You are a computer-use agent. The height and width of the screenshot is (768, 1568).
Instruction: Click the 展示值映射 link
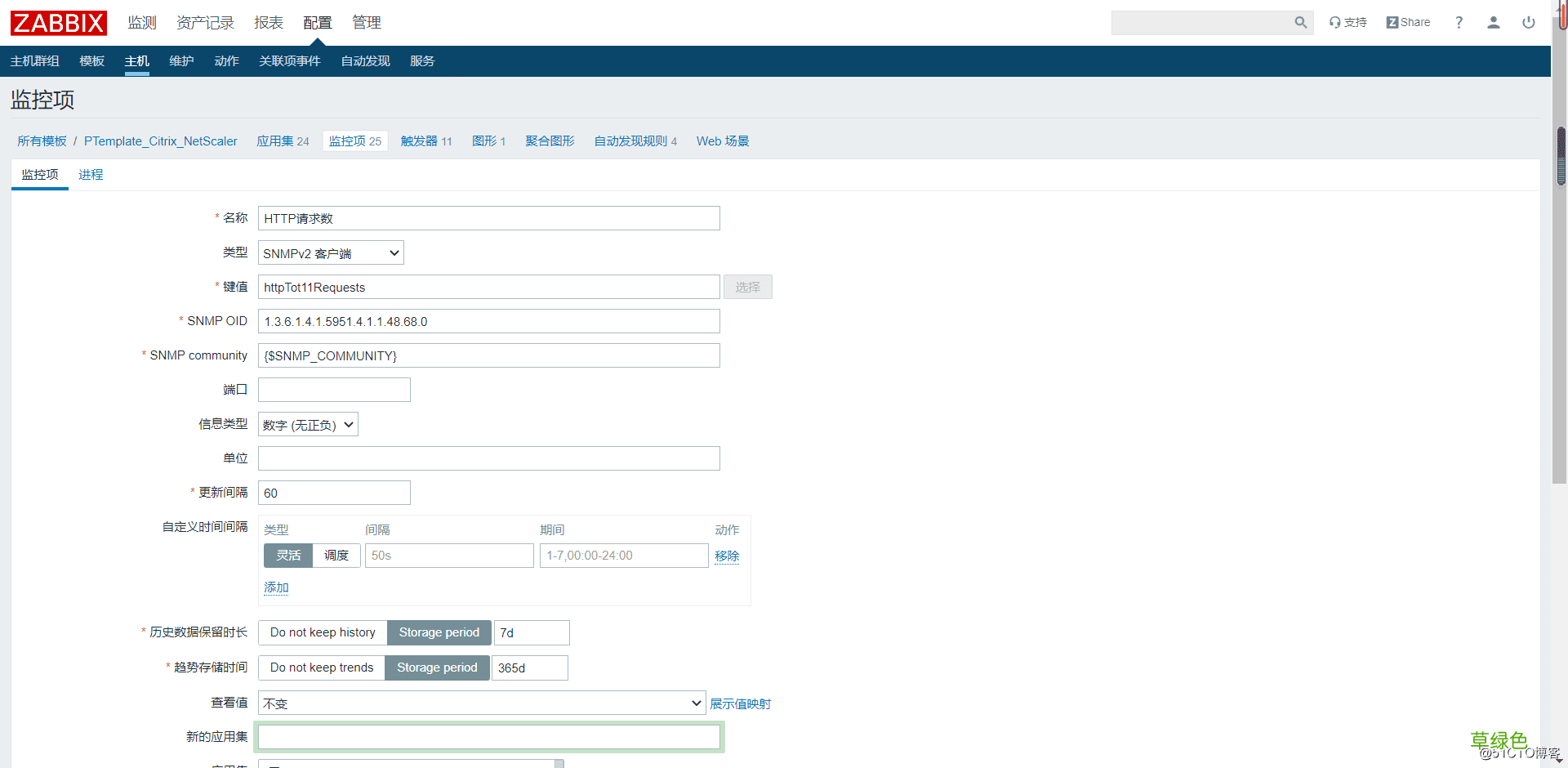[x=740, y=704]
